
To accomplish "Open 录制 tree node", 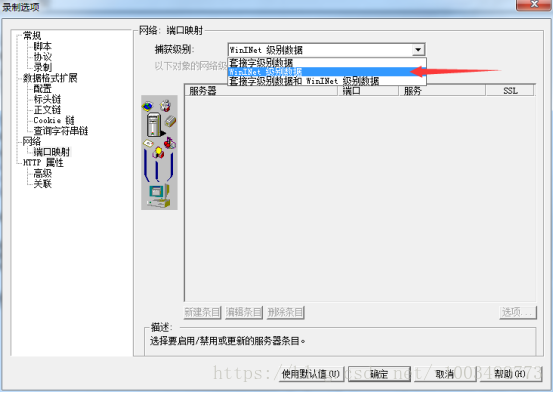I will [42, 67].
